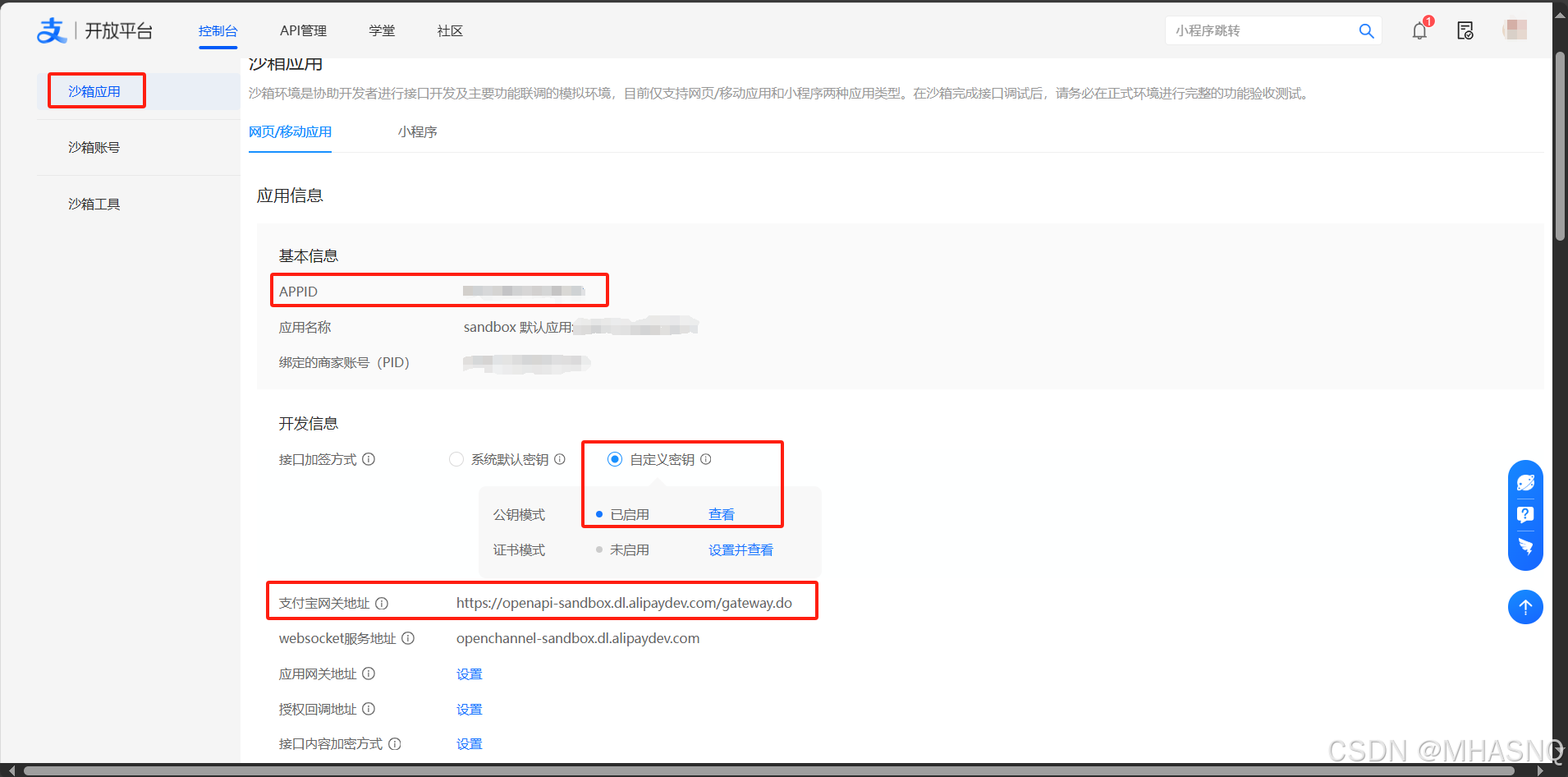Click the info icon beside 接口内容加密方式
This screenshot has height=777, width=1568.
[395, 744]
